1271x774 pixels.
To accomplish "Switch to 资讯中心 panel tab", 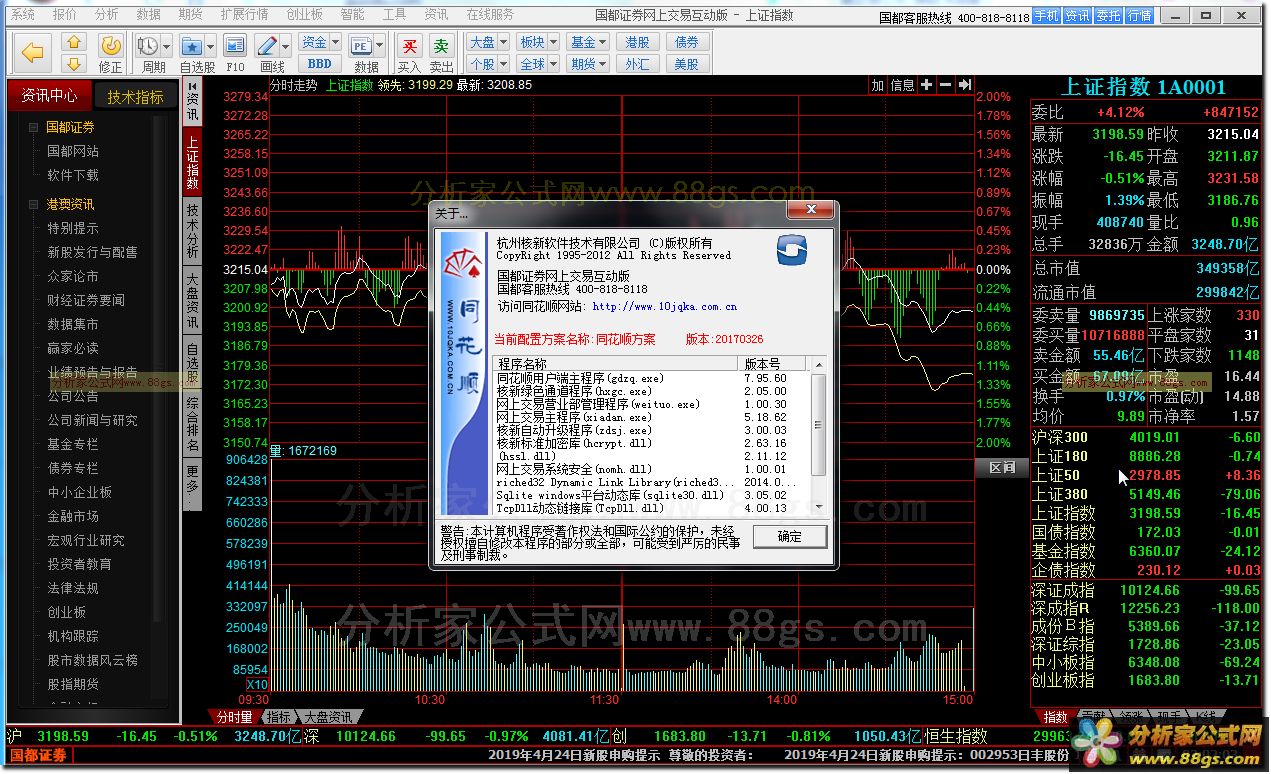I will pyautogui.click(x=49, y=96).
